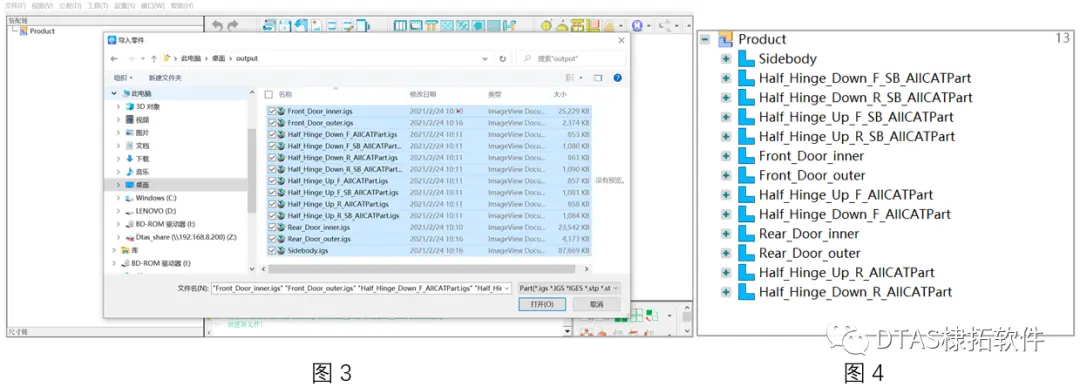Click the change view layout icon
The height and width of the screenshot is (387, 1080).
pos(570,78)
